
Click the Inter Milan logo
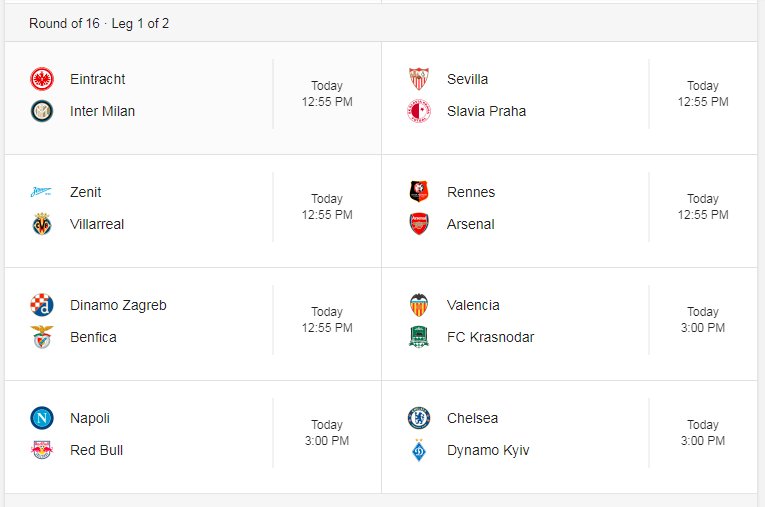tap(42, 111)
